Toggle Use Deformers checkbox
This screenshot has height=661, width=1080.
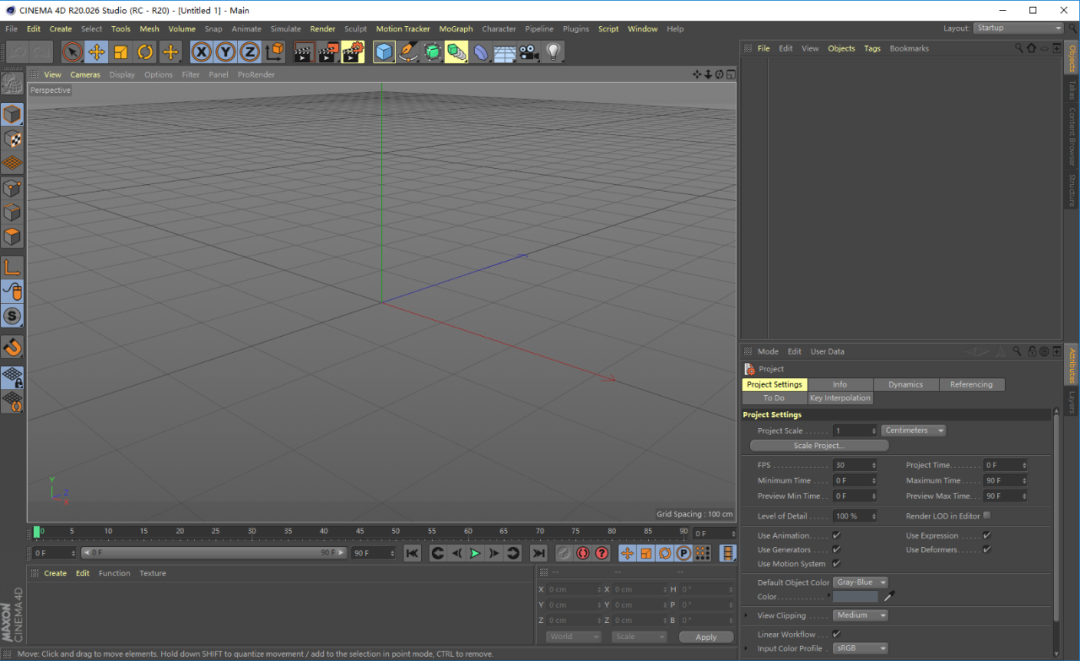987,549
